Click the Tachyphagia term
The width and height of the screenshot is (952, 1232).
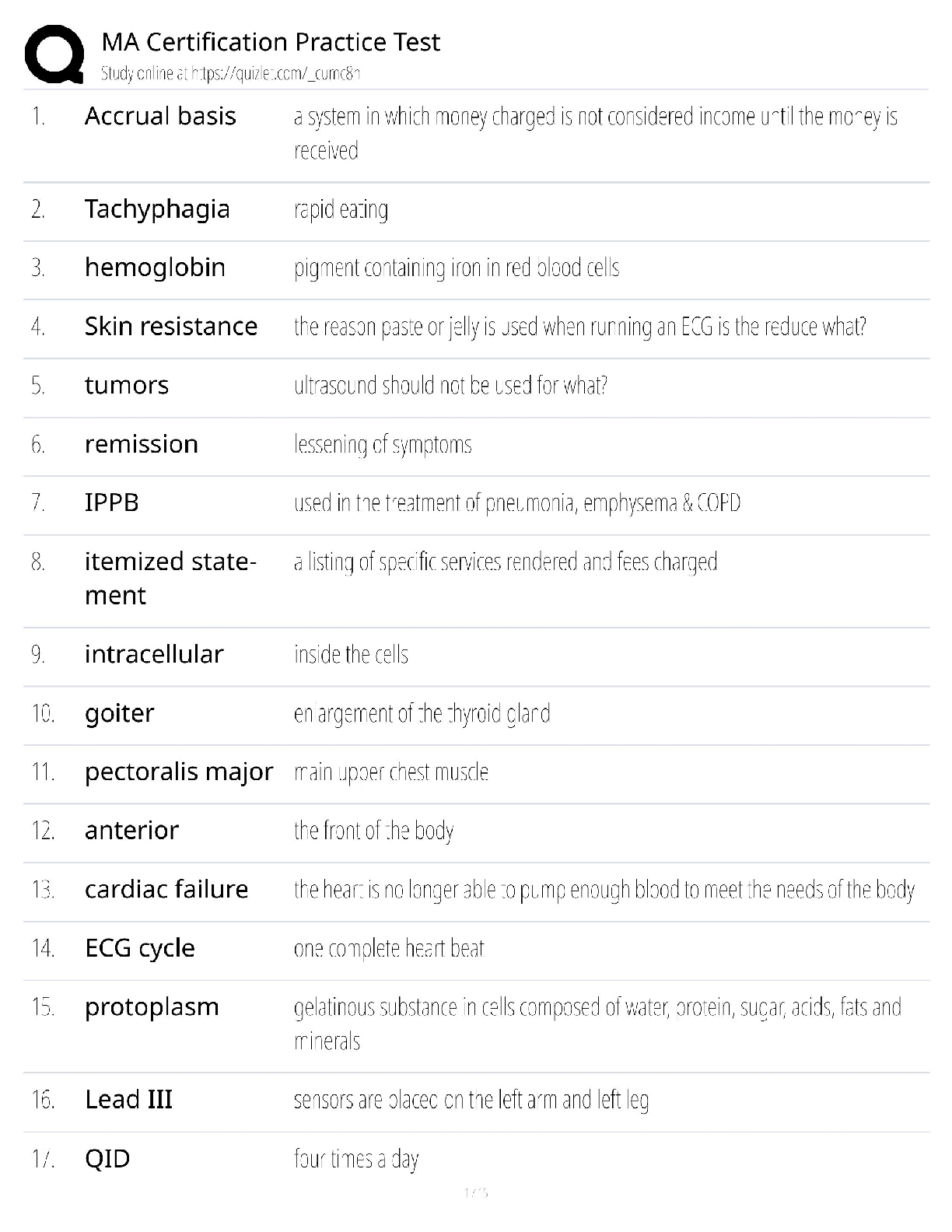point(157,209)
